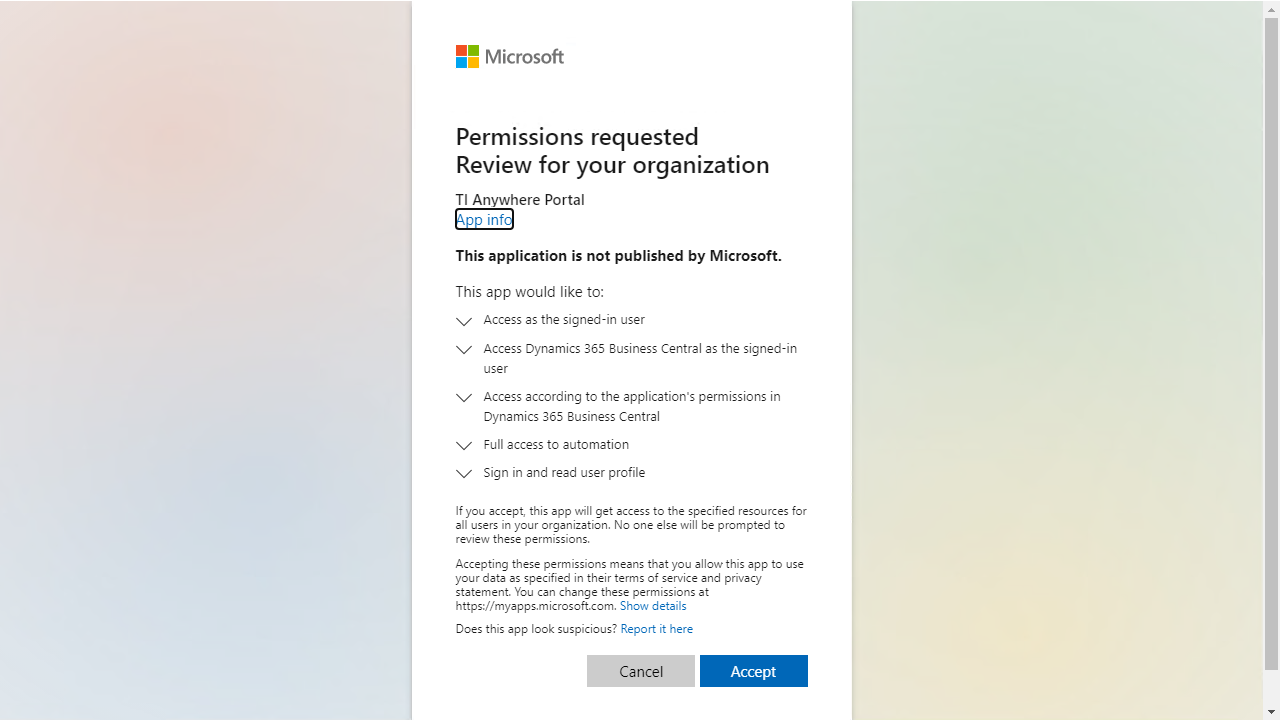Click the Microsoft logo
Screen dimensions: 1280x720
[509, 57]
